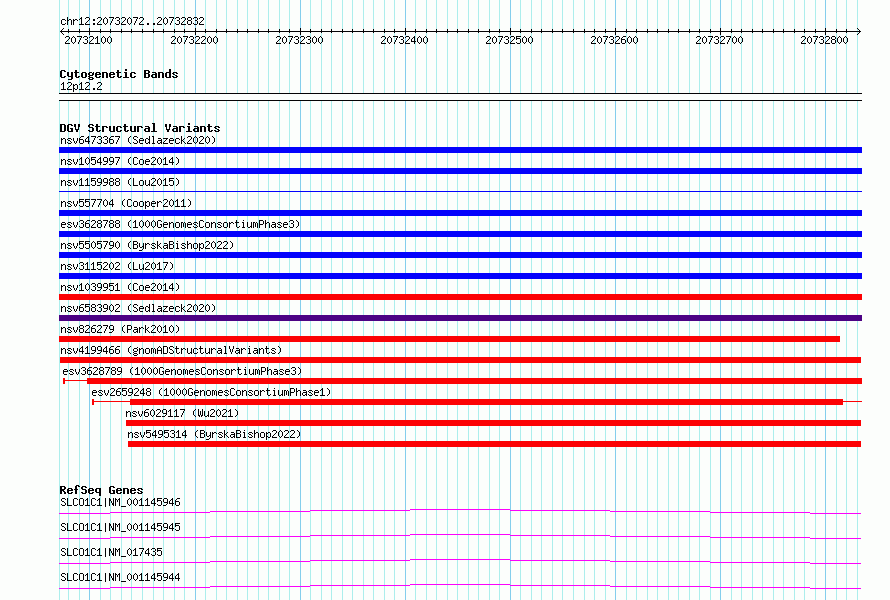Click the blue bar under nsv6473367
Viewport: 890px width, 600px height.
click(x=460, y=150)
